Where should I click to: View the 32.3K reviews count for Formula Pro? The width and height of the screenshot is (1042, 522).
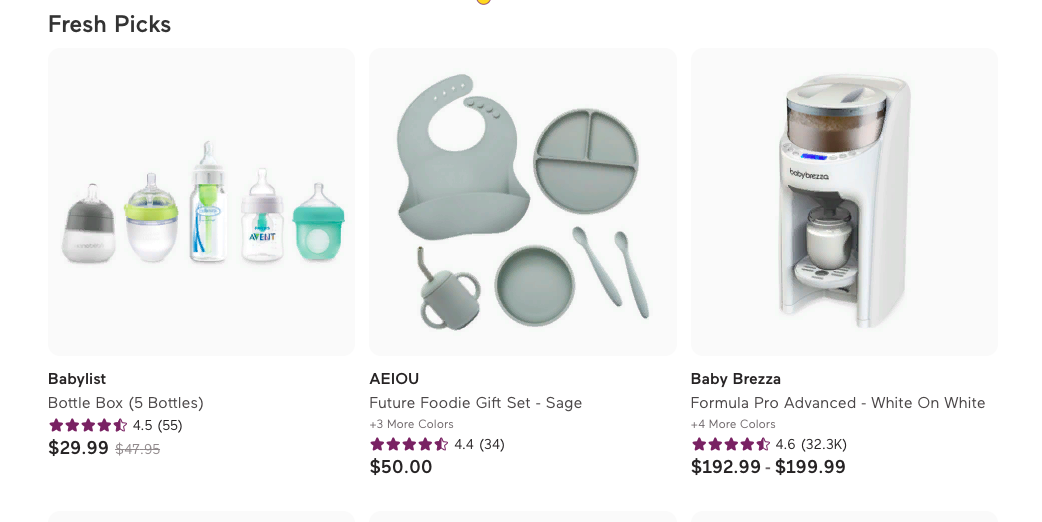[825, 444]
